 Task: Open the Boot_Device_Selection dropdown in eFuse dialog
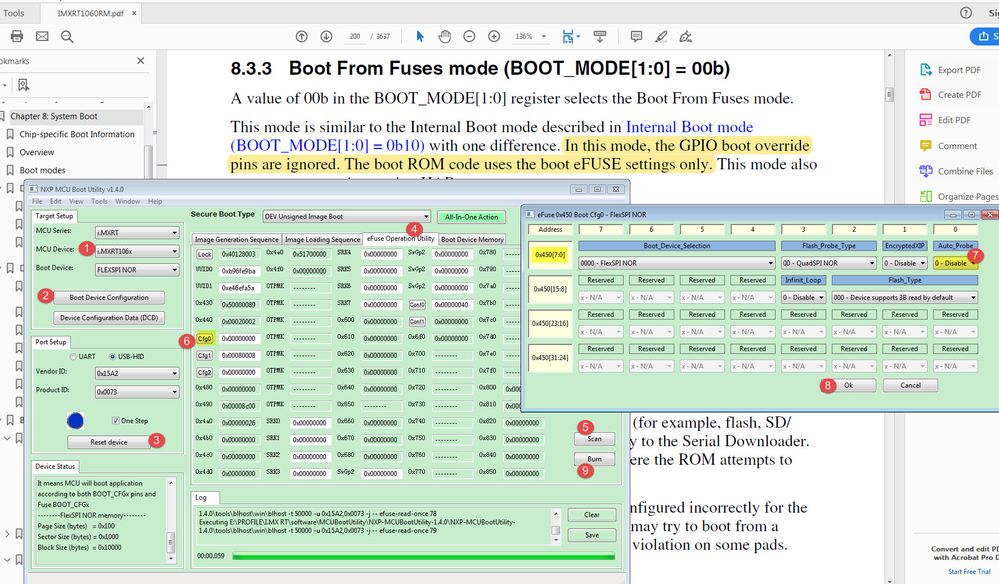click(x=677, y=263)
